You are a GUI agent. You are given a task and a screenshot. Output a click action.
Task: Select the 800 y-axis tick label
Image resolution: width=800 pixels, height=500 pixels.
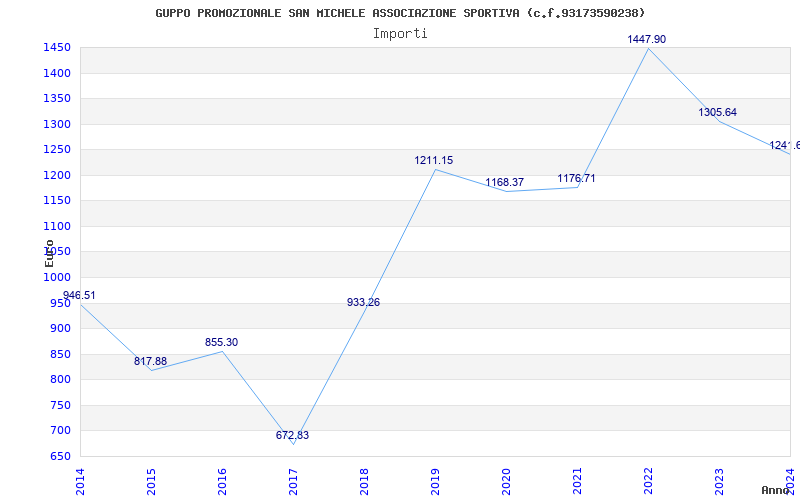pyautogui.click(x=60, y=380)
